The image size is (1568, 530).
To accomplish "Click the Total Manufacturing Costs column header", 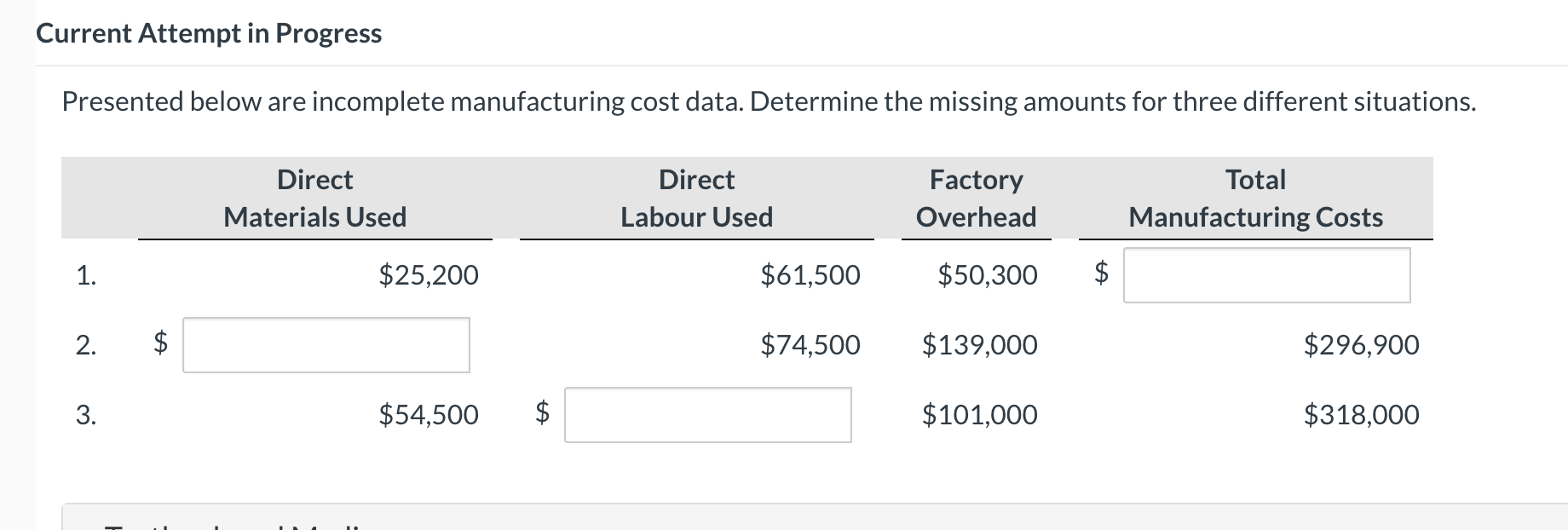I will tap(1254, 198).
